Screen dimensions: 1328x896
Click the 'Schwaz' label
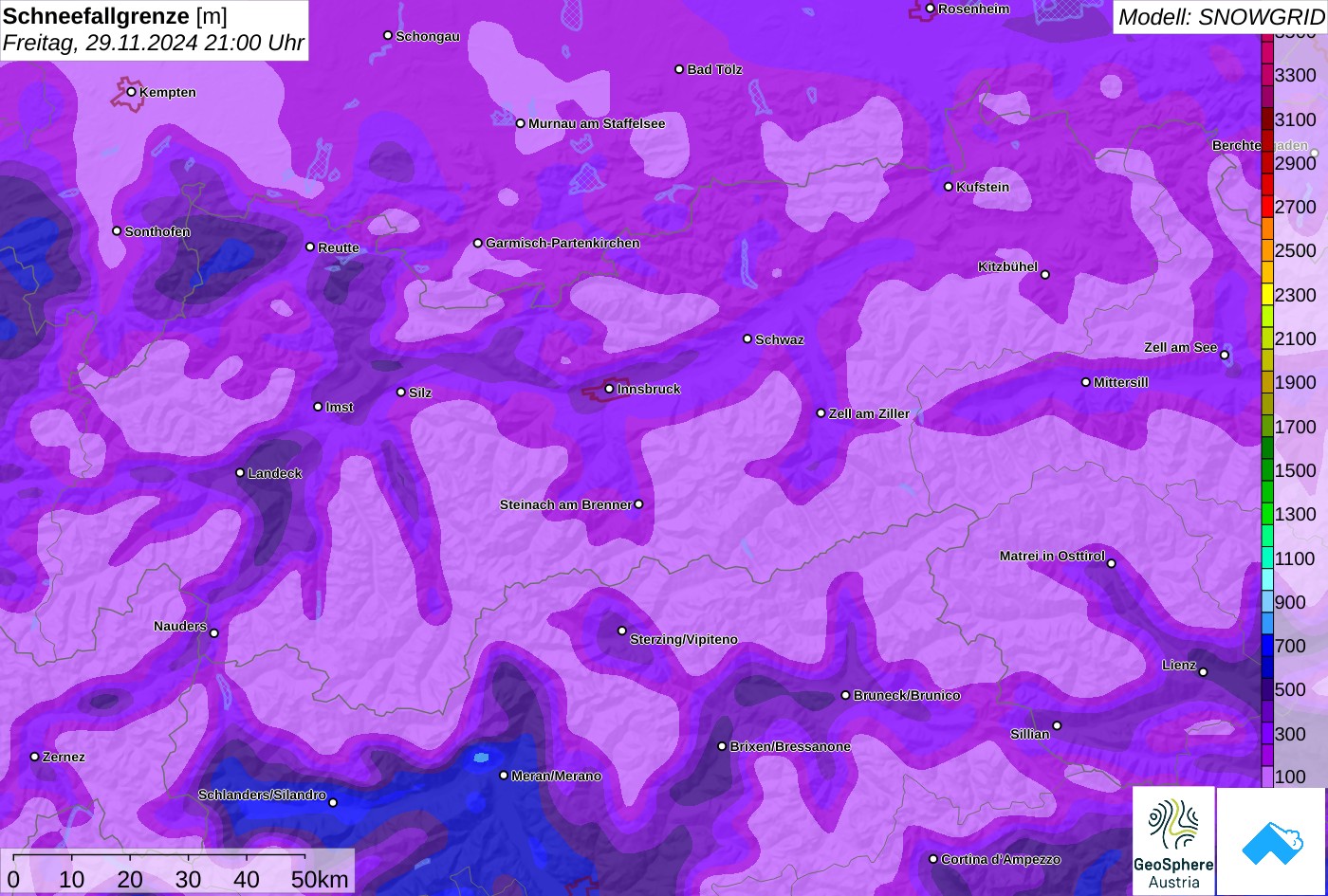780,339
